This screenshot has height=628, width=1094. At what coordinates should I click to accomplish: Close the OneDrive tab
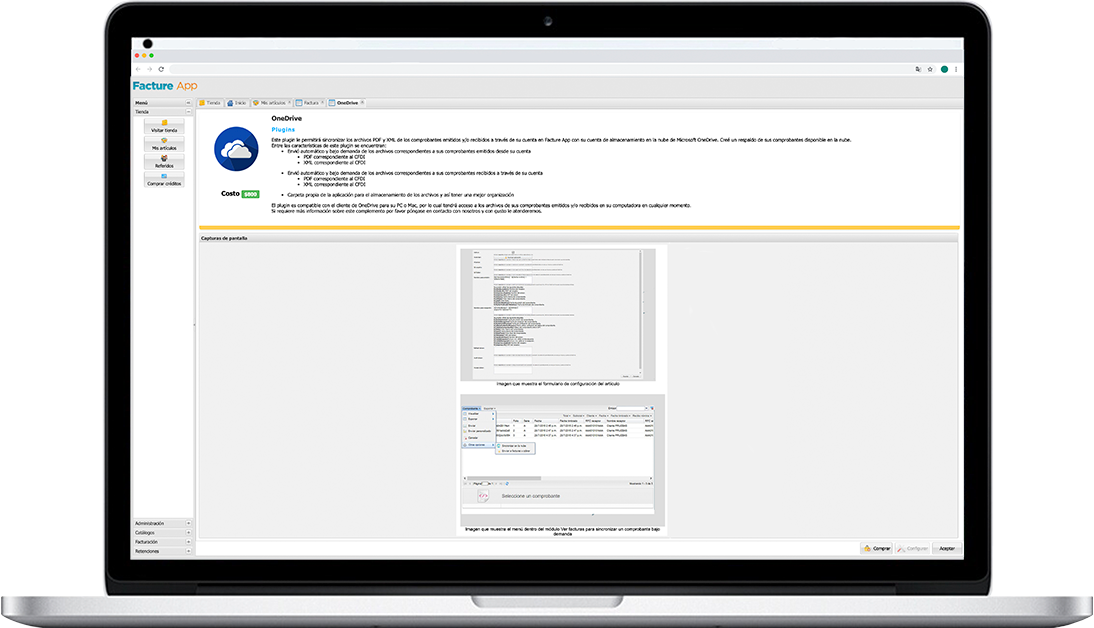[x=362, y=103]
